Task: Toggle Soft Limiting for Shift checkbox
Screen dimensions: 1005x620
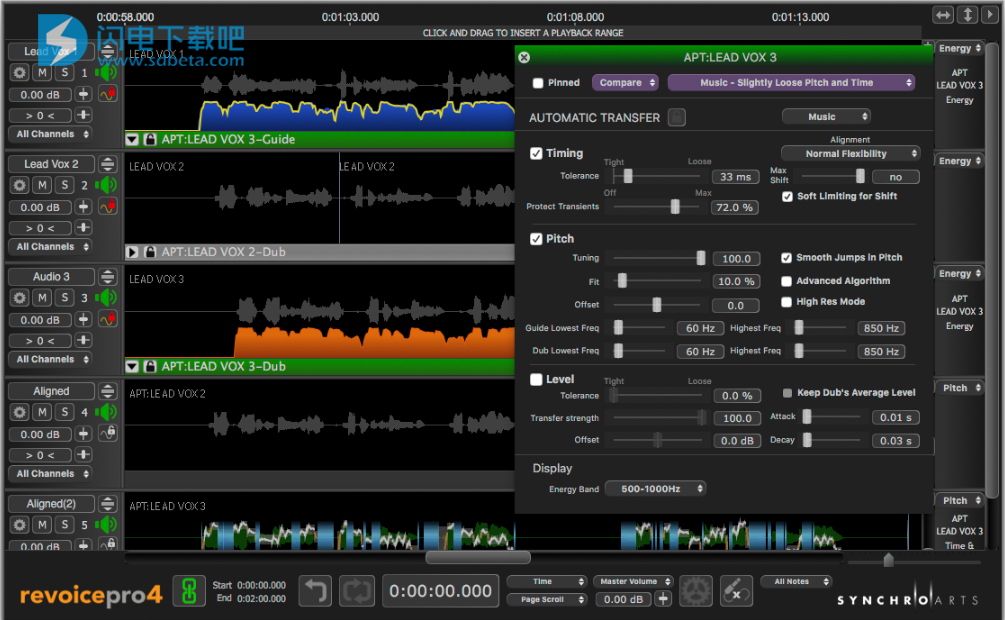Action: 787,196
